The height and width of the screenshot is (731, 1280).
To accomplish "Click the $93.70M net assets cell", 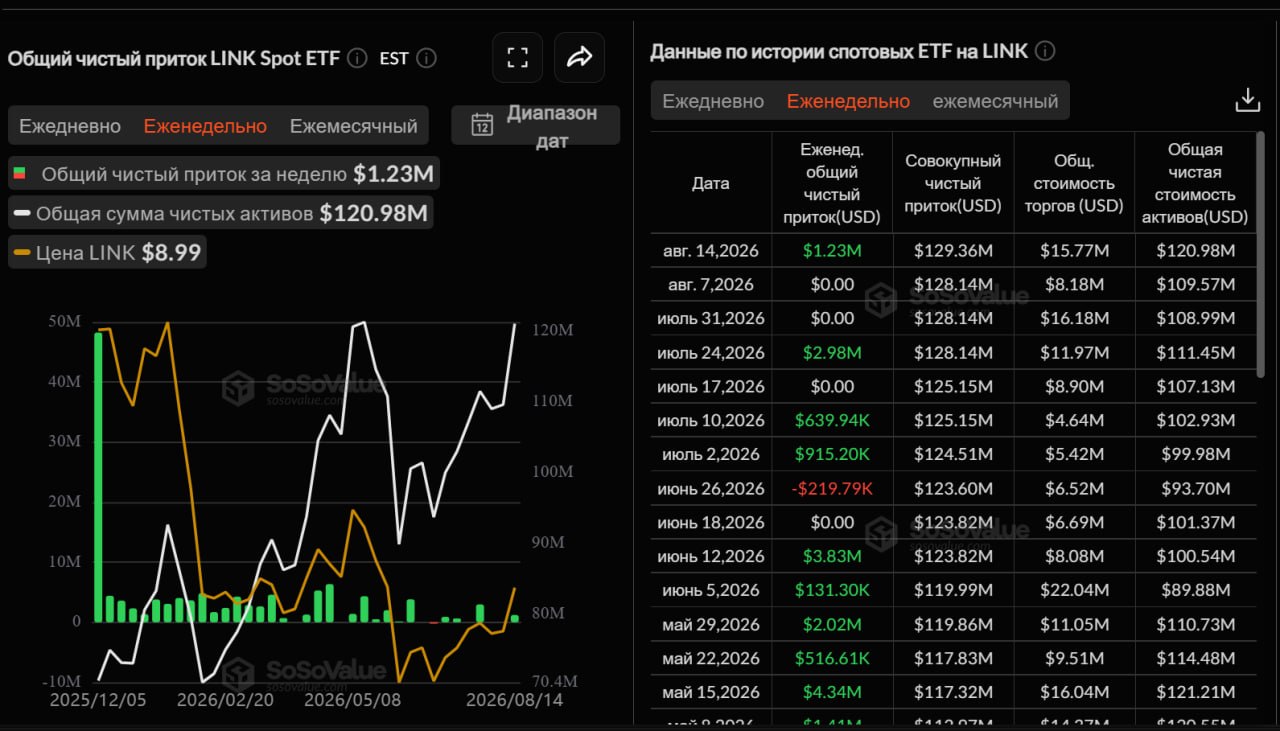I will tap(1195, 489).
